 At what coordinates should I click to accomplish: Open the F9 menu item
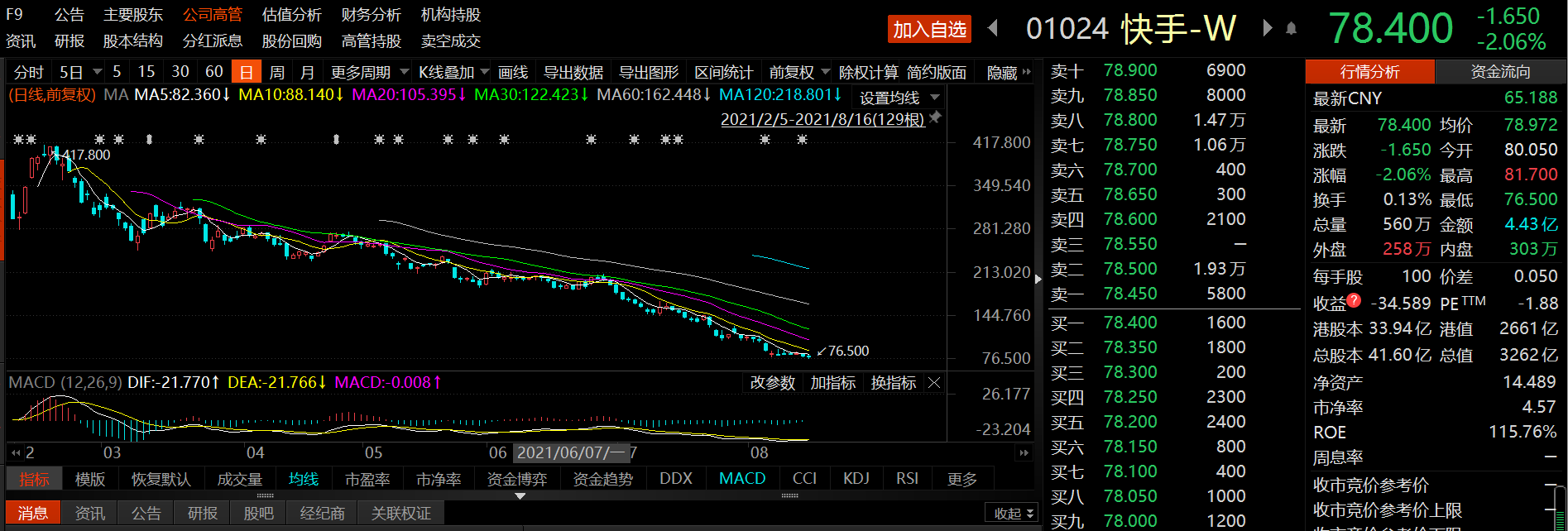coord(15,15)
